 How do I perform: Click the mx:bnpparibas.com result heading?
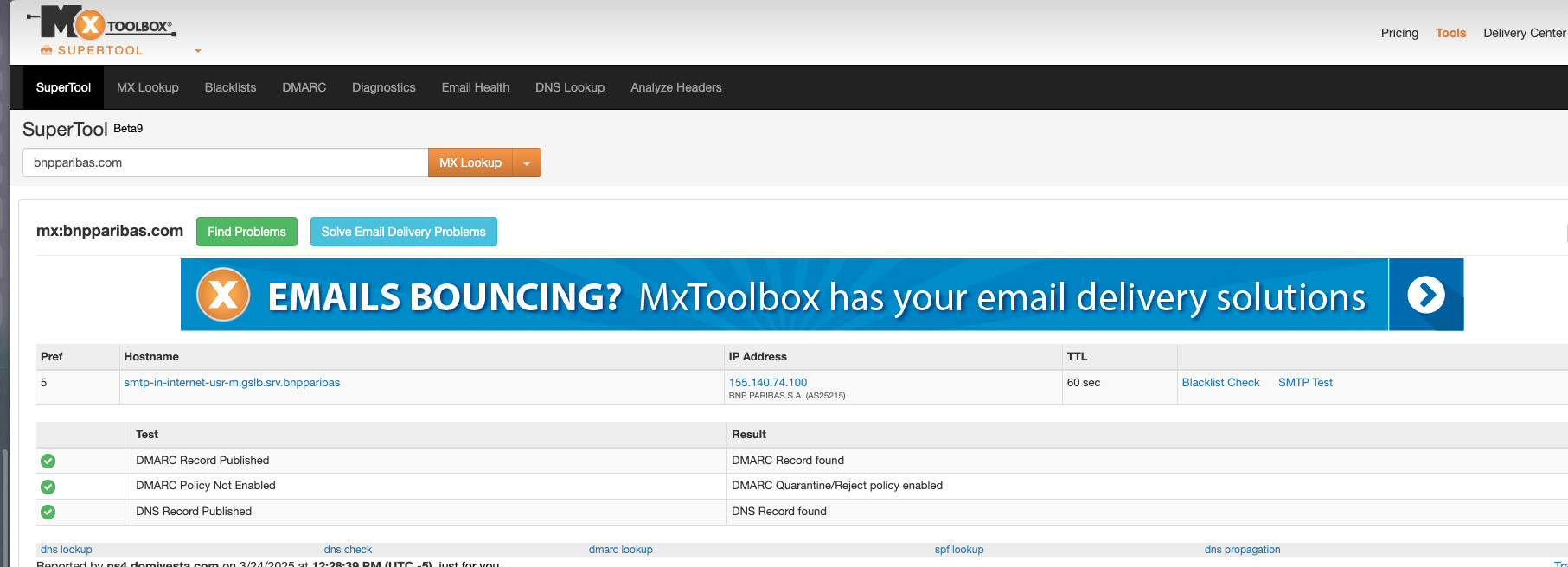[x=110, y=231]
